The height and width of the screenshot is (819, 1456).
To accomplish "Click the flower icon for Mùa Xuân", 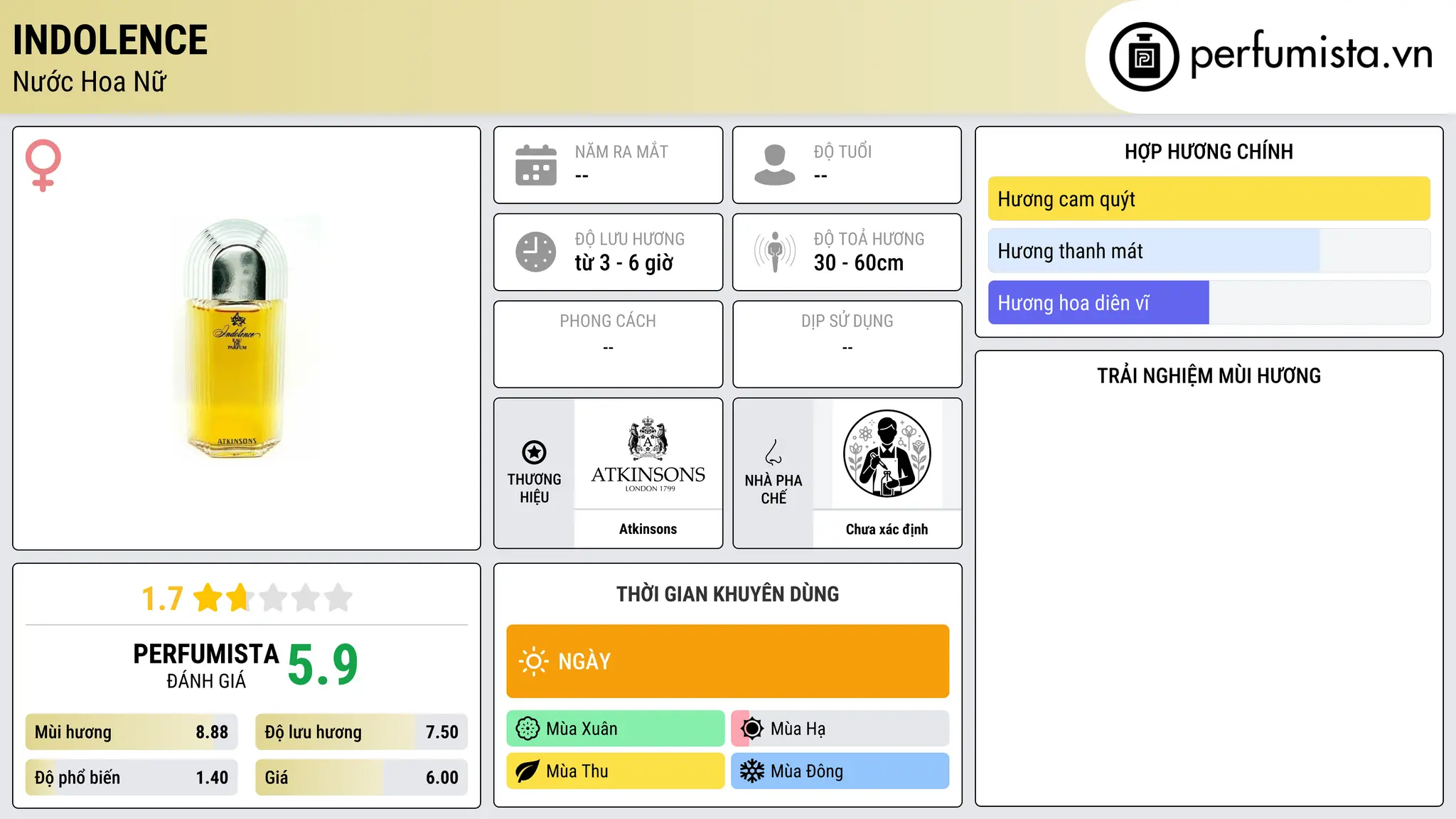I will pos(528,729).
